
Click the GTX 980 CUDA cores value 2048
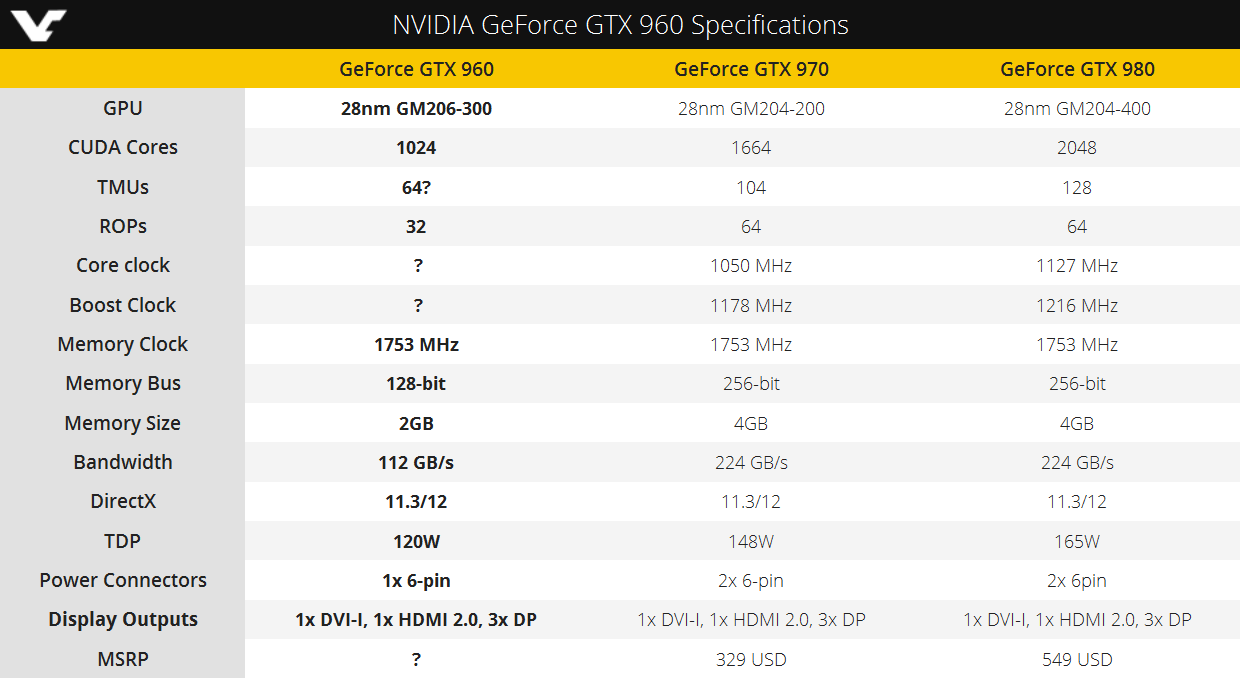click(1077, 147)
